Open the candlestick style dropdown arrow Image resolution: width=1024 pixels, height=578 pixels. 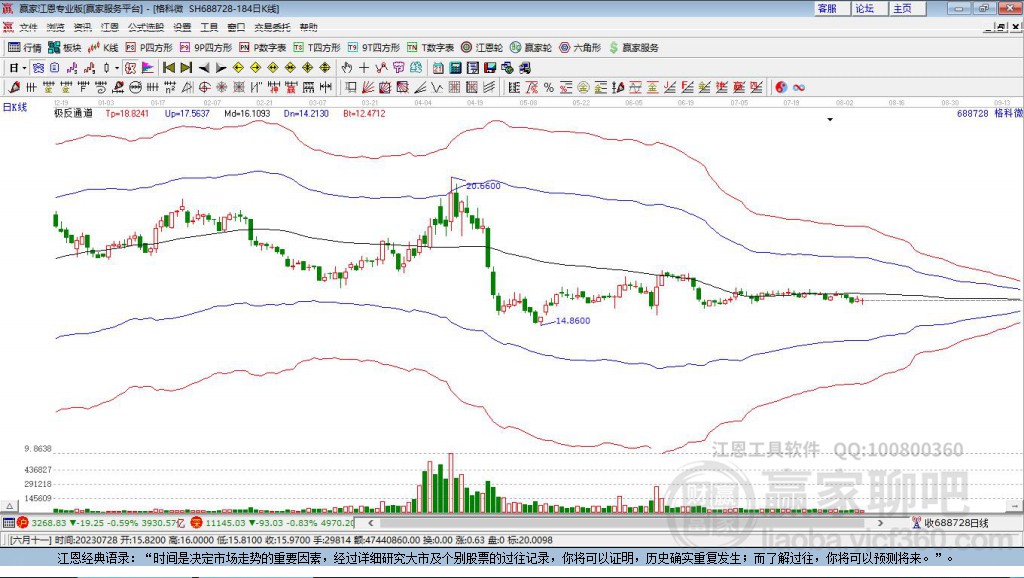pyautogui.click(x=116, y=68)
